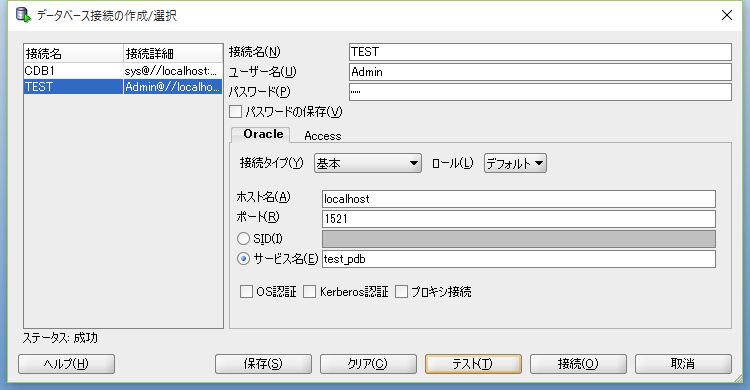
Task: Tick the OS認証 checkbox
Action: [x=246, y=291]
